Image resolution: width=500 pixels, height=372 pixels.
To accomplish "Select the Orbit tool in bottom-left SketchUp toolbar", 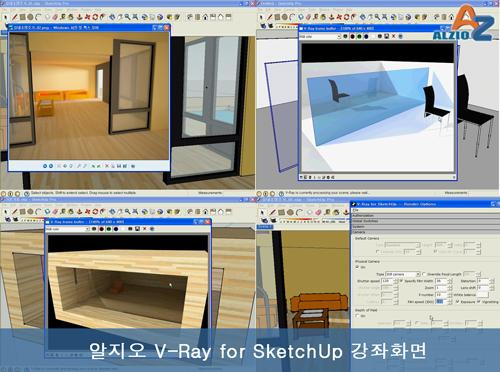I will 112,212.
